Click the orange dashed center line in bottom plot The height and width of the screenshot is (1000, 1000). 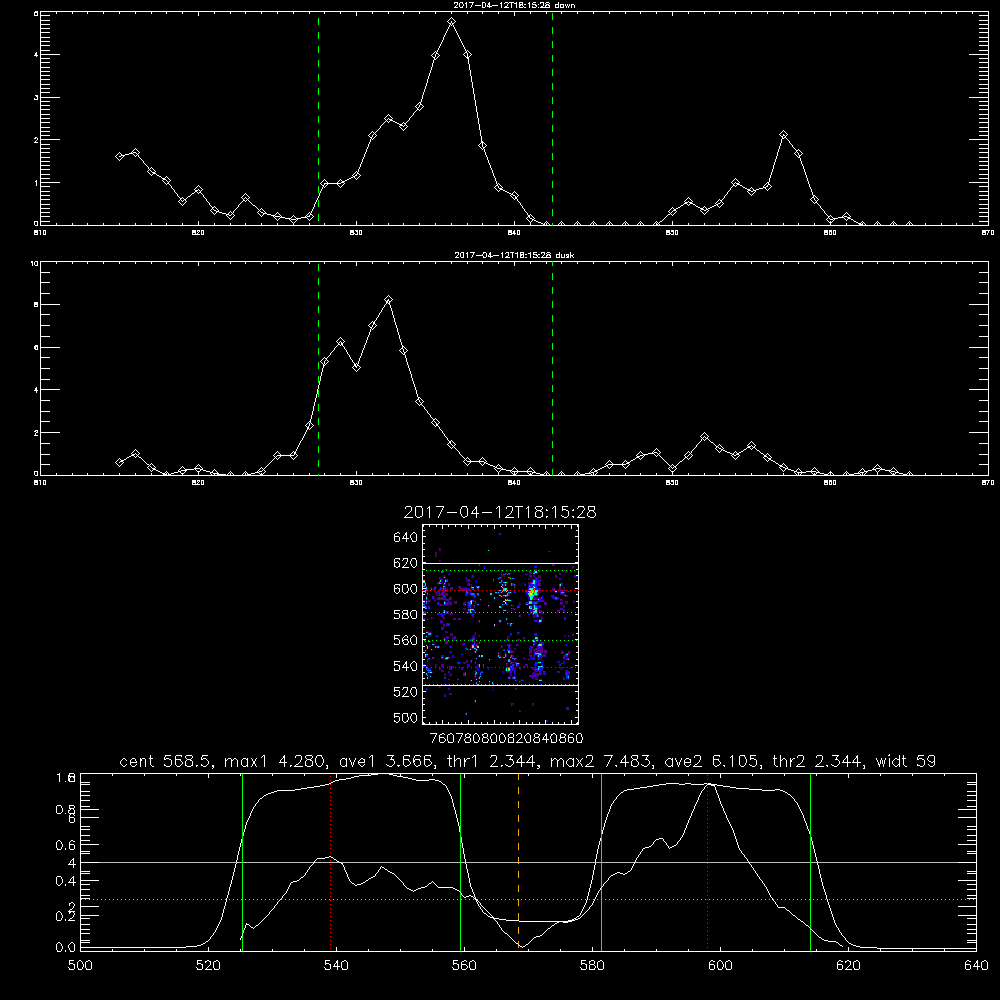tap(518, 861)
